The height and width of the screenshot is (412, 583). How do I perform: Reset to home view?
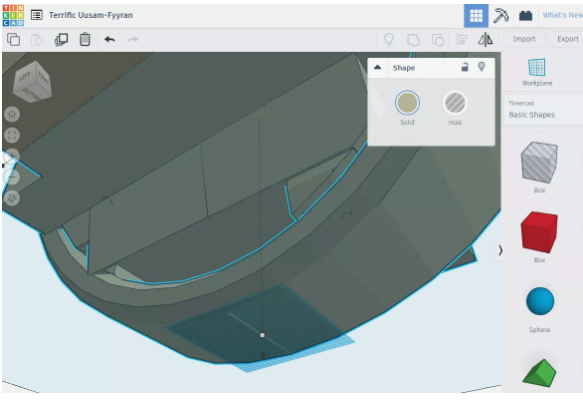(x=12, y=115)
